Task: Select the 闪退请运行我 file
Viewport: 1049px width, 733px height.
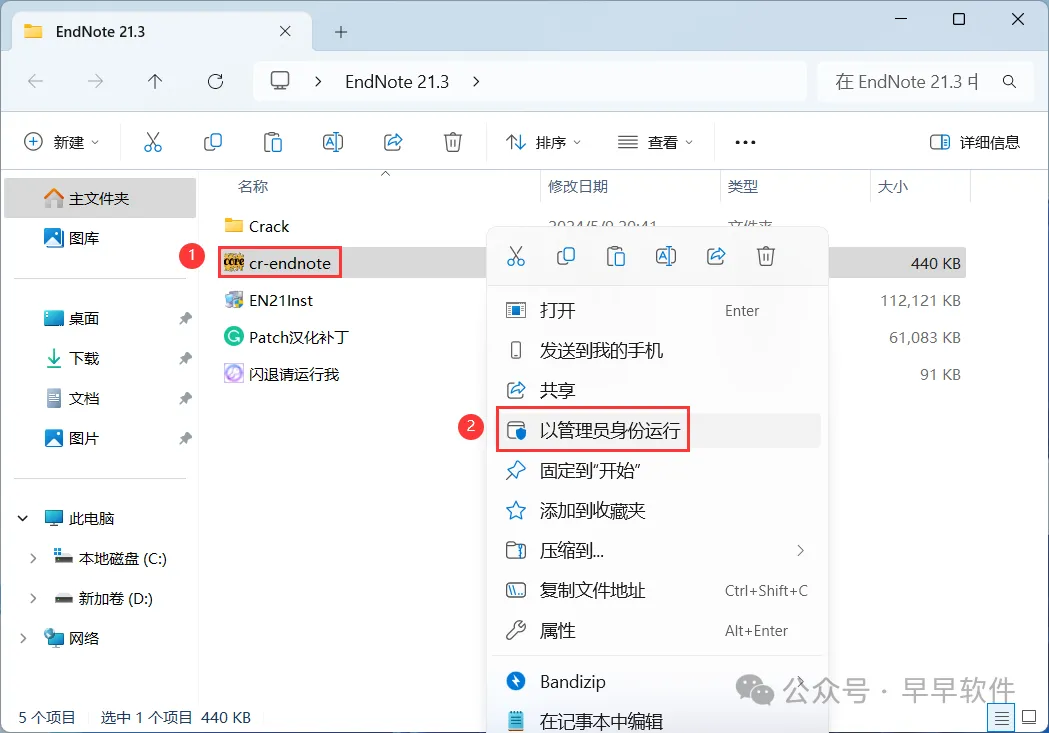Action: pyautogui.click(x=281, y=374)
